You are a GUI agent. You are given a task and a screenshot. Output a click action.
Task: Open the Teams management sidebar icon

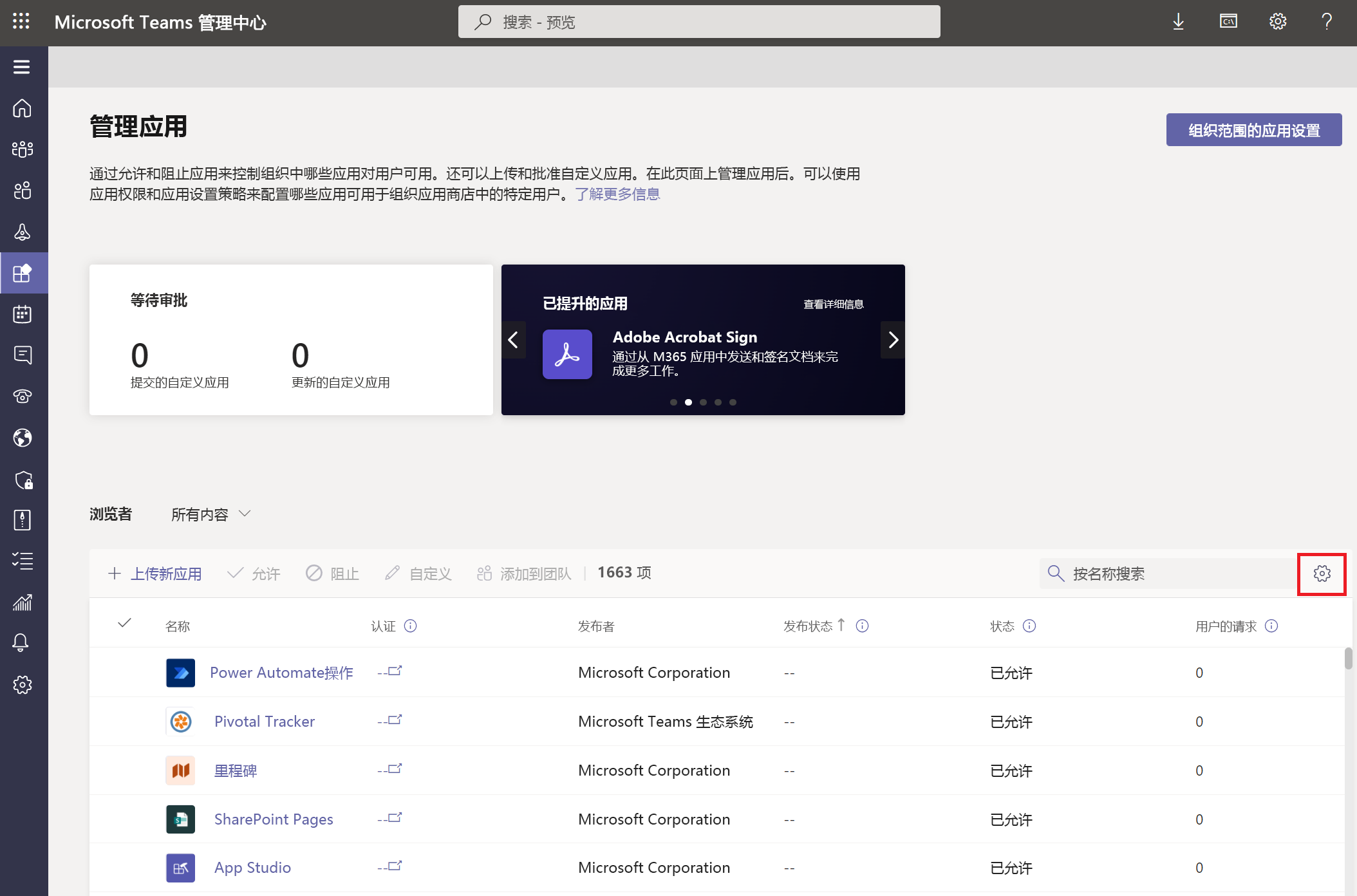pos(23,149)
